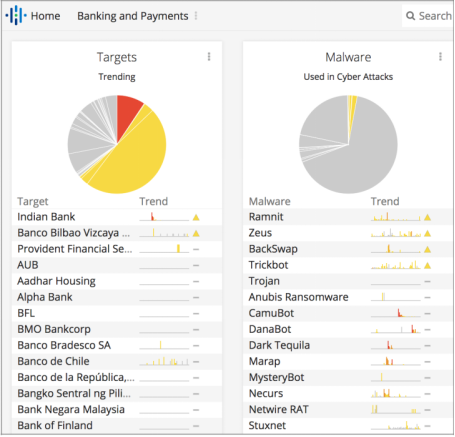Open the Banking and Payments tab
The image size is (455, 437).
pyautogui.click(x=133, y=16)
